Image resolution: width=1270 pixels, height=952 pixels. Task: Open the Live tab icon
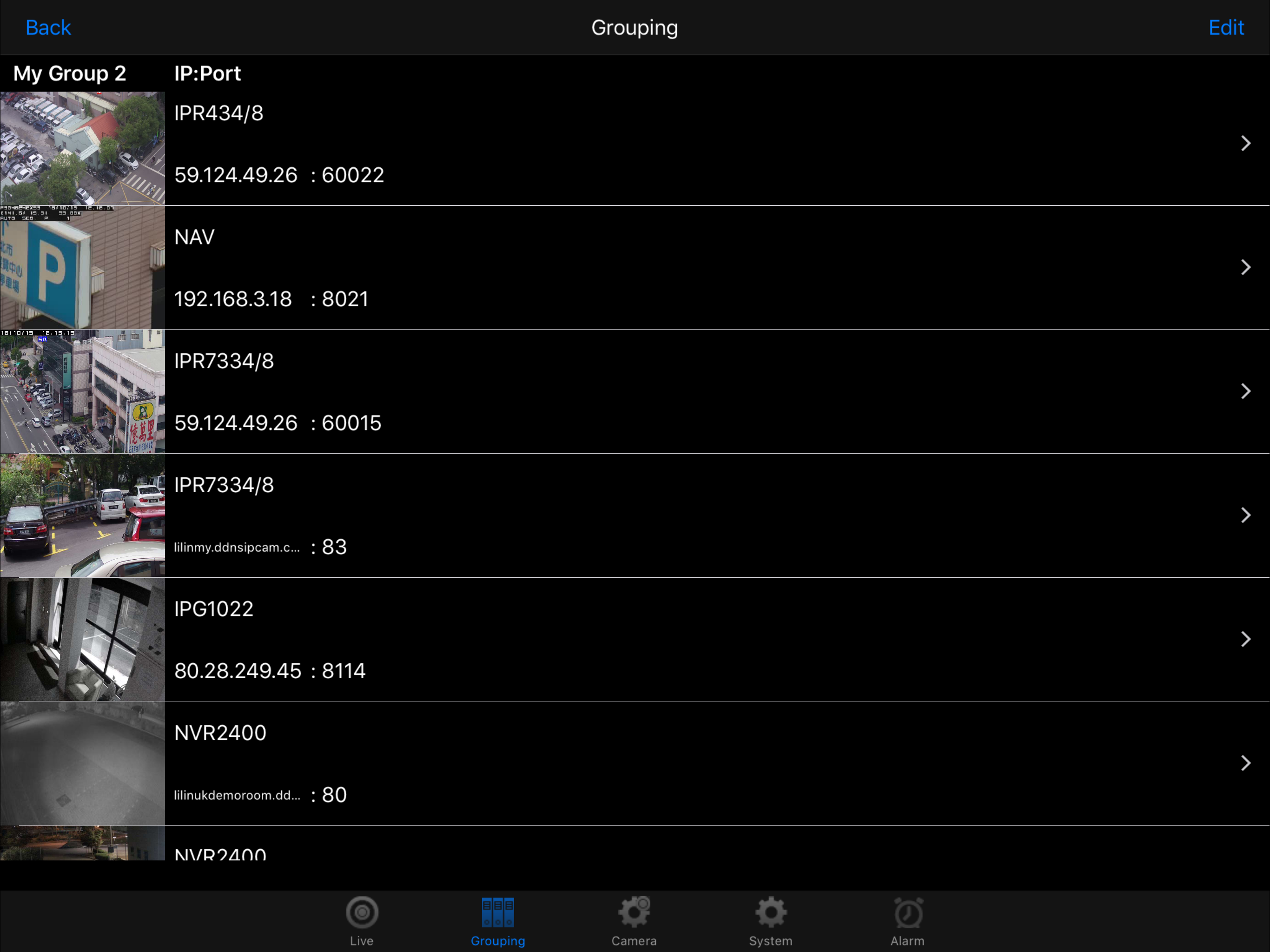[x=362, y=912]
